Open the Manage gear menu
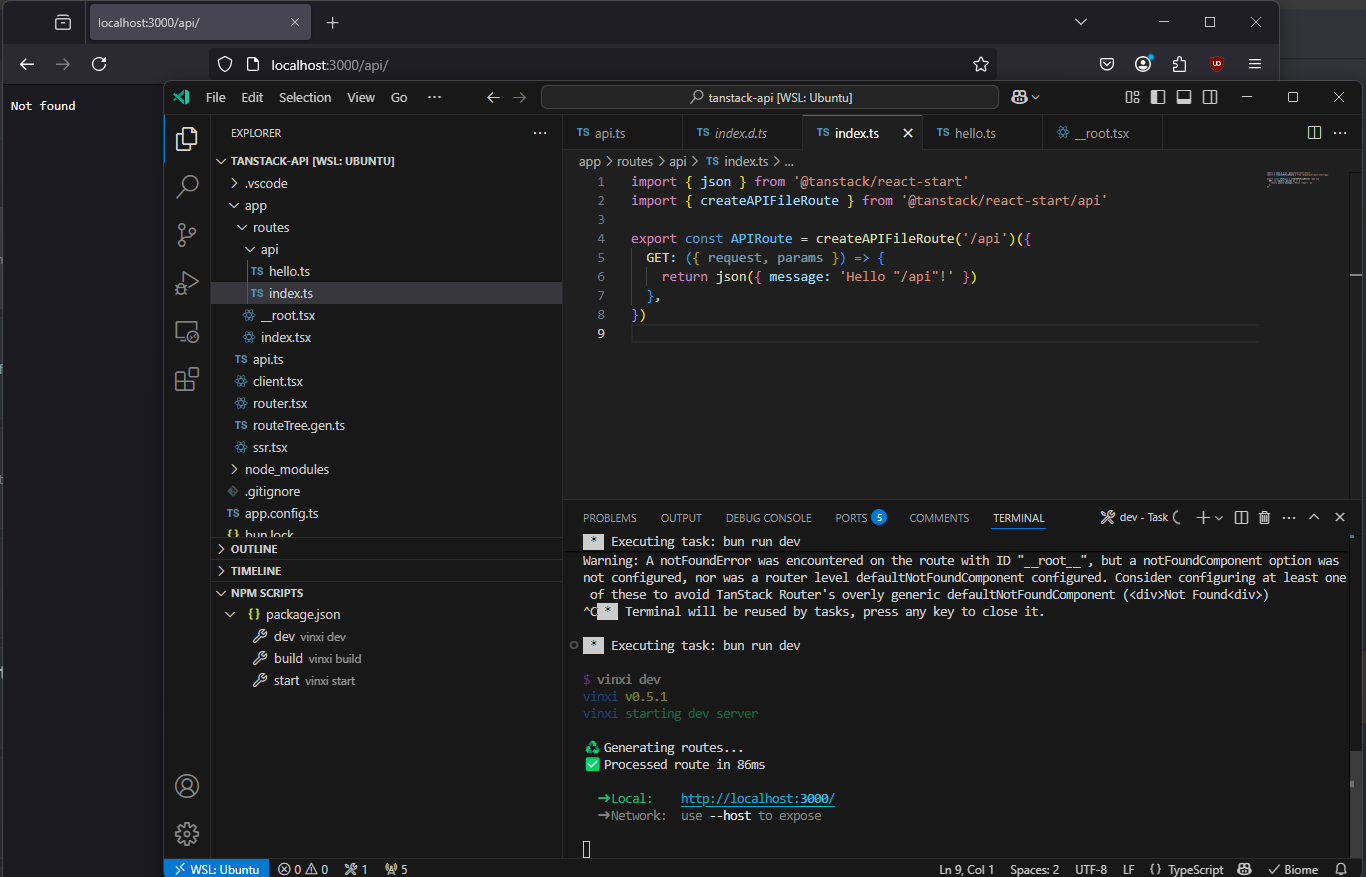 point(187,834)
